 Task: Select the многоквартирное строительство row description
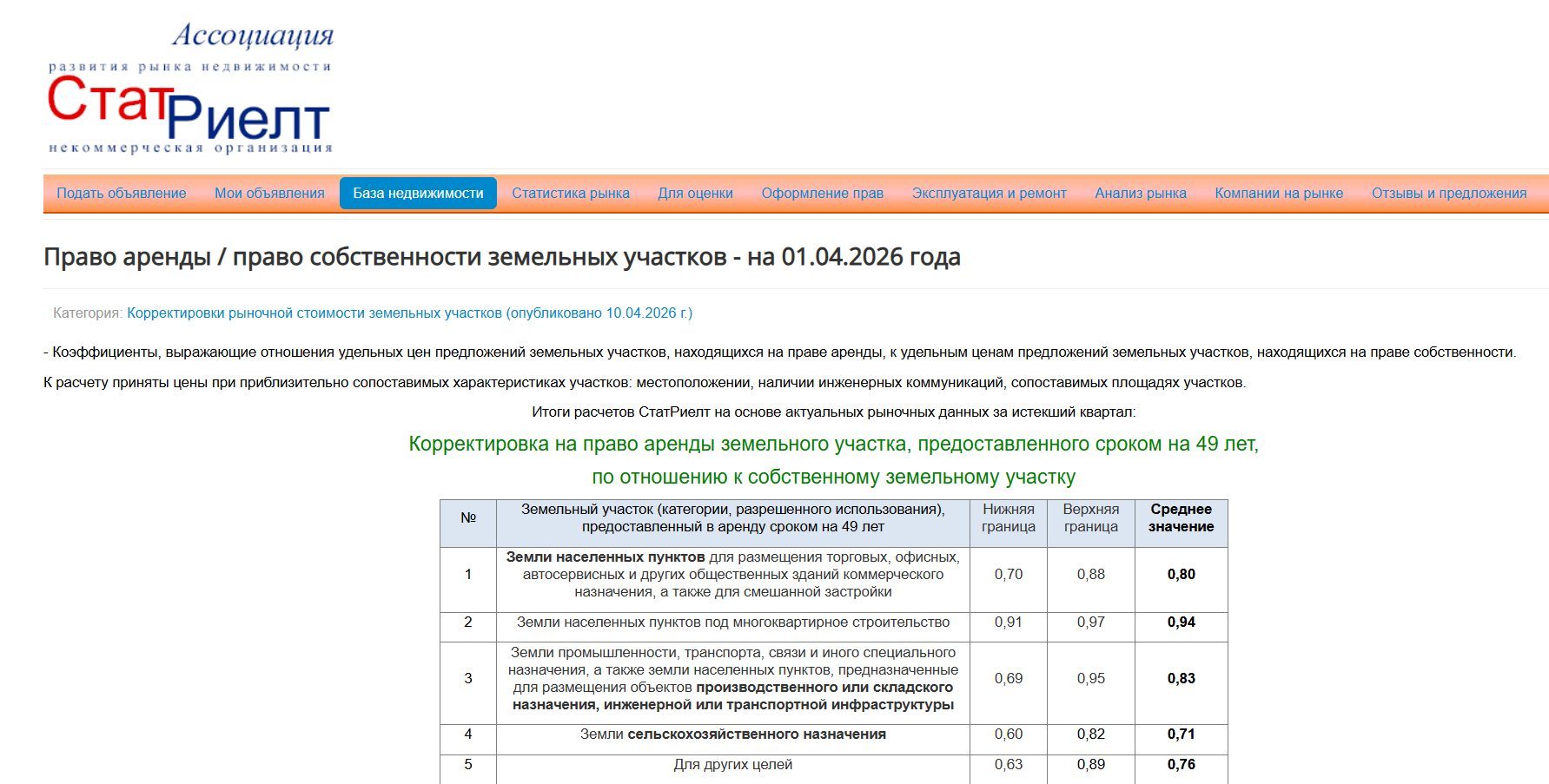coord(733,623)
